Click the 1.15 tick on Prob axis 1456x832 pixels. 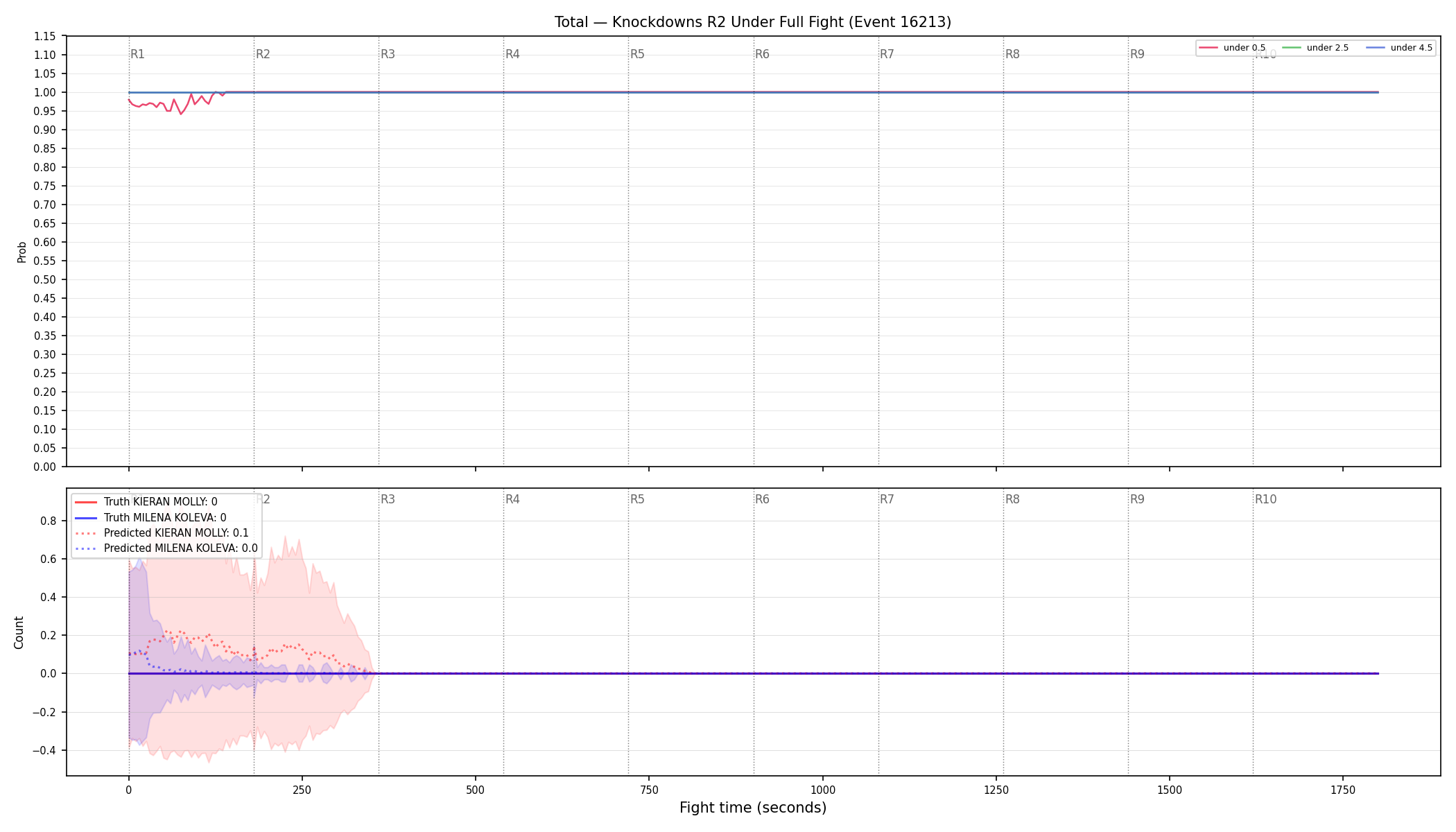click(x=45, y=36)
